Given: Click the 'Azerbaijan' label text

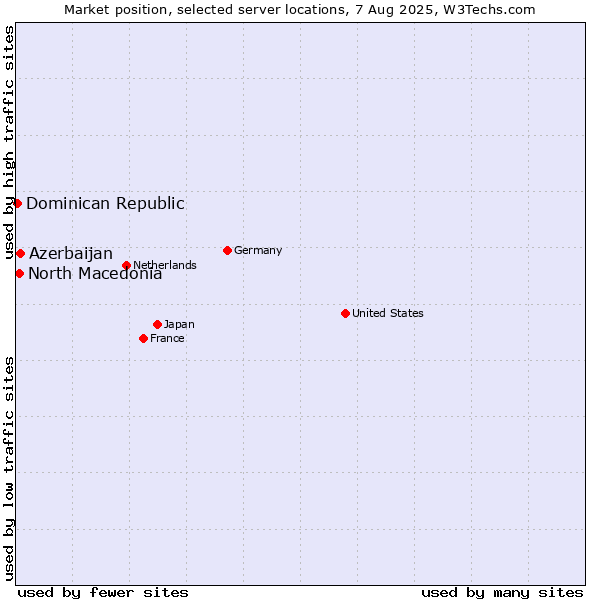Looking at the screenshot, I should pos(71,254).
